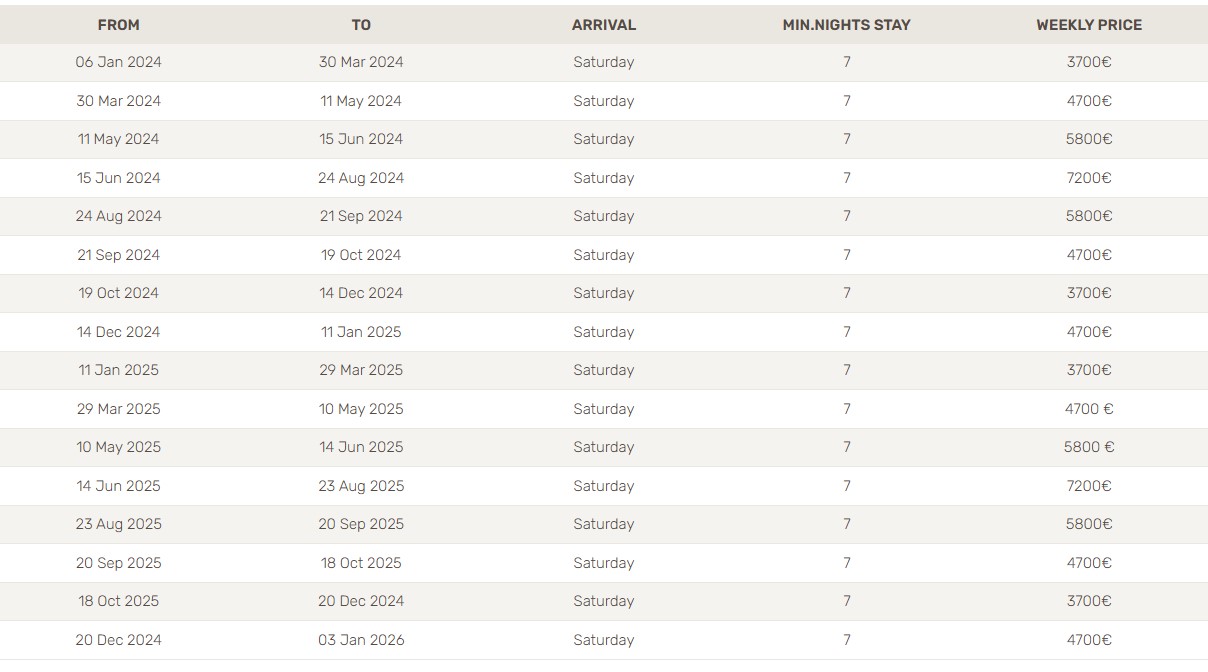Click the ARRIVAL column header

click(x=604, y=25)
